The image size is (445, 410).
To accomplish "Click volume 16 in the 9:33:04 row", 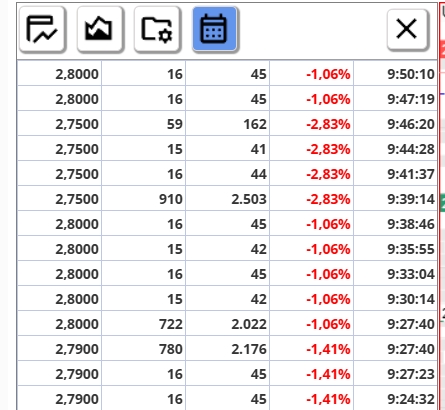I will pyautogui.click(x=175, y=274).
